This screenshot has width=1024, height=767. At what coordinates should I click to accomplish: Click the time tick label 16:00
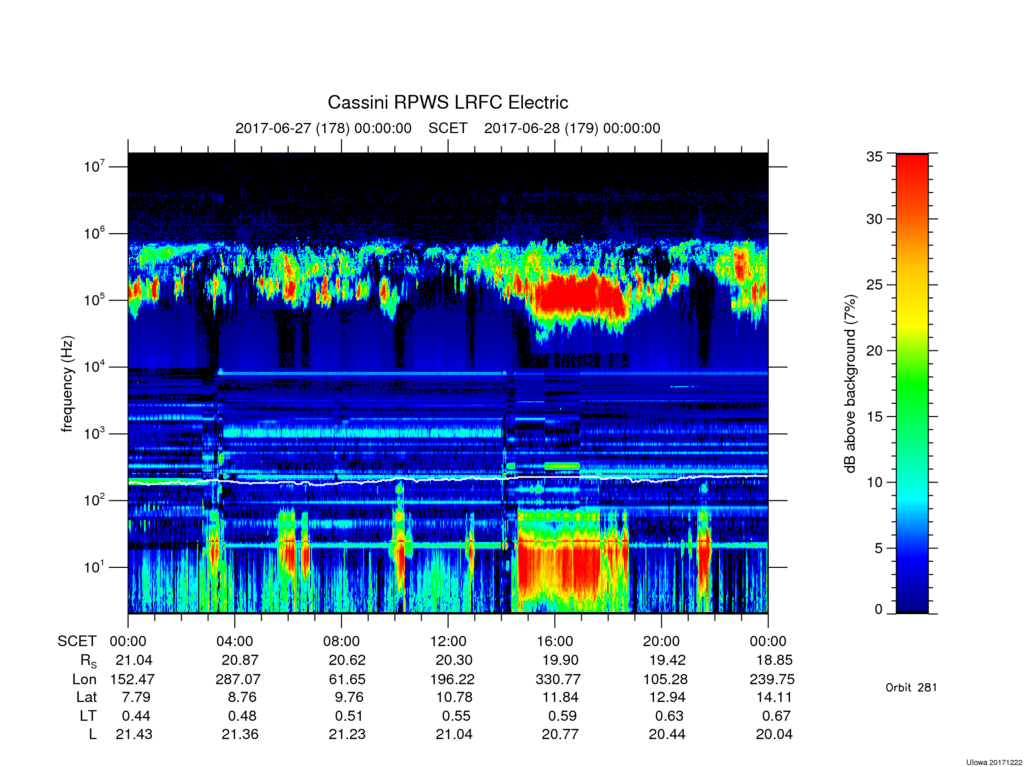554,642
